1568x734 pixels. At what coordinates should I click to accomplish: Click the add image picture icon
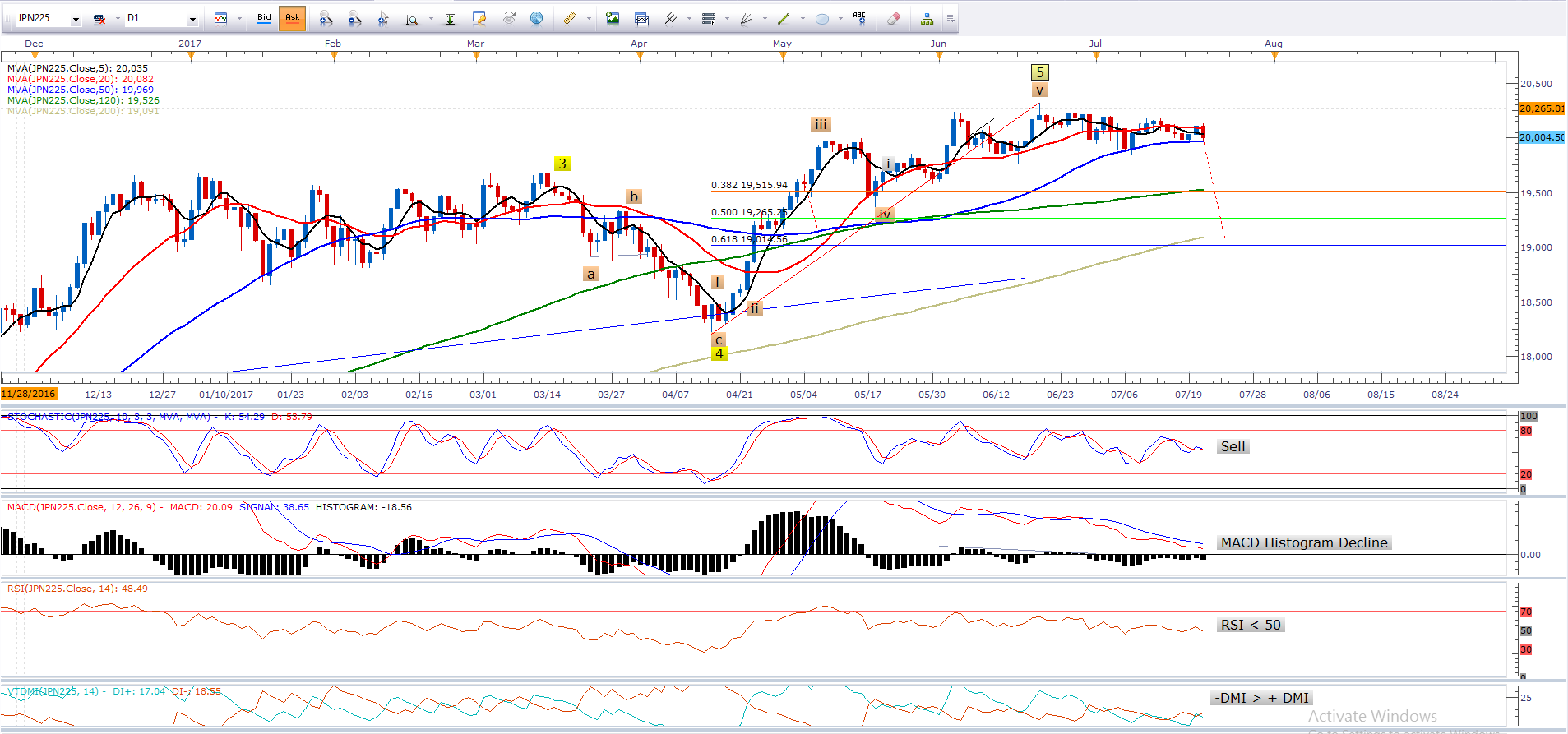point(613,18)
